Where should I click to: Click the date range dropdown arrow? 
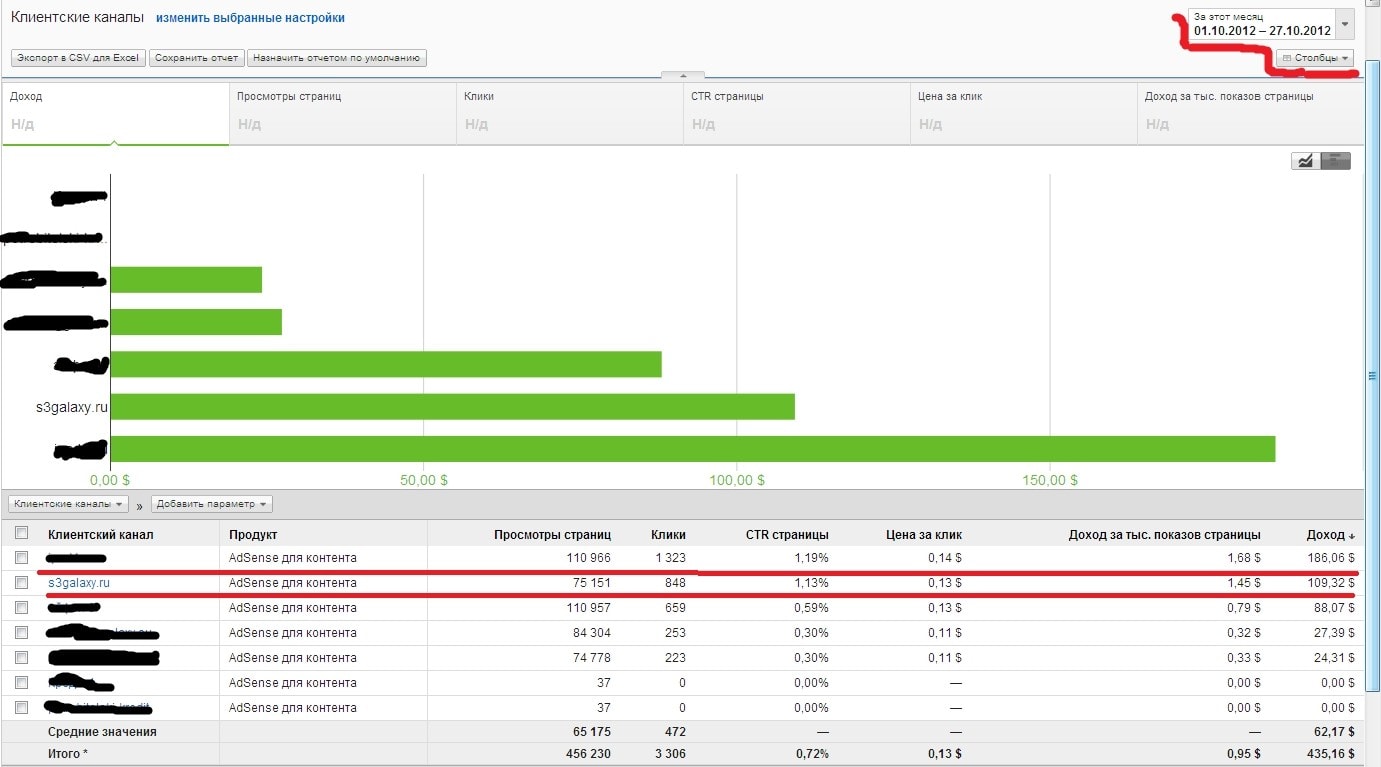(x=1345, y=24)
